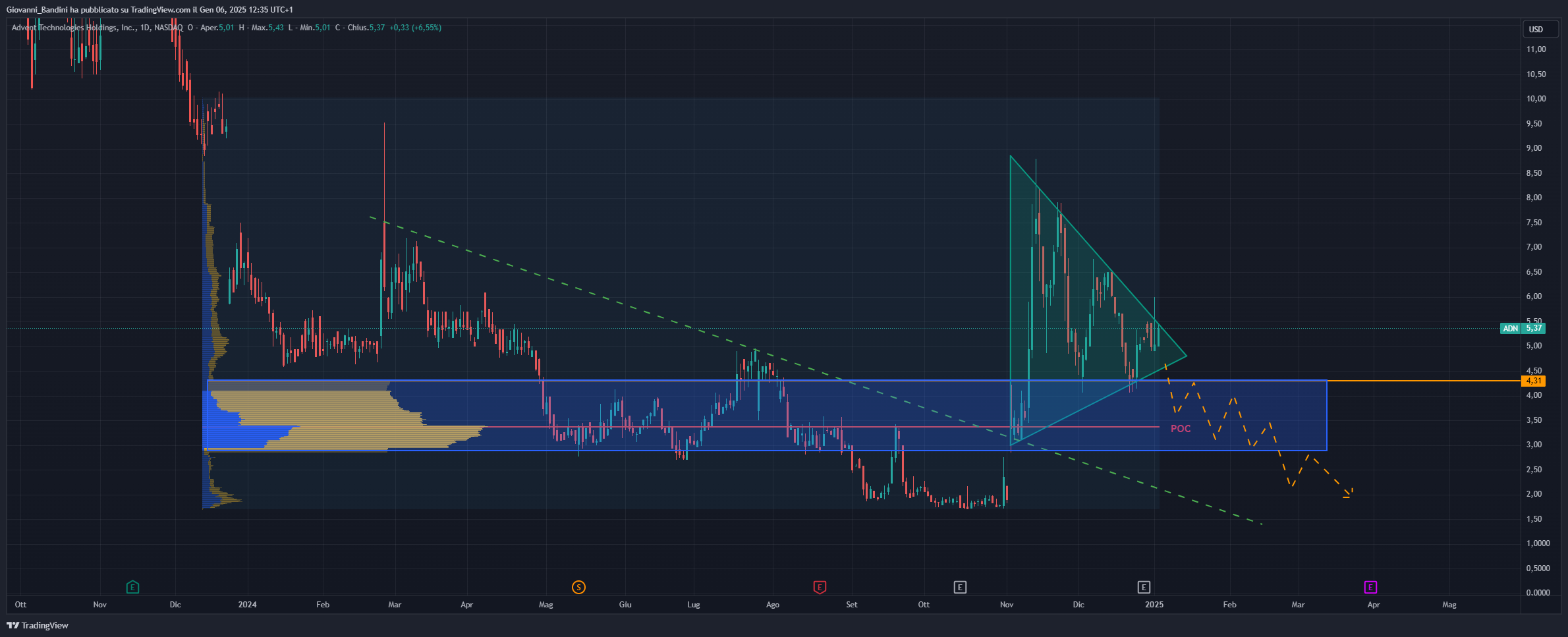Select the orange 4,31 price level tag

click(1534, 381)
